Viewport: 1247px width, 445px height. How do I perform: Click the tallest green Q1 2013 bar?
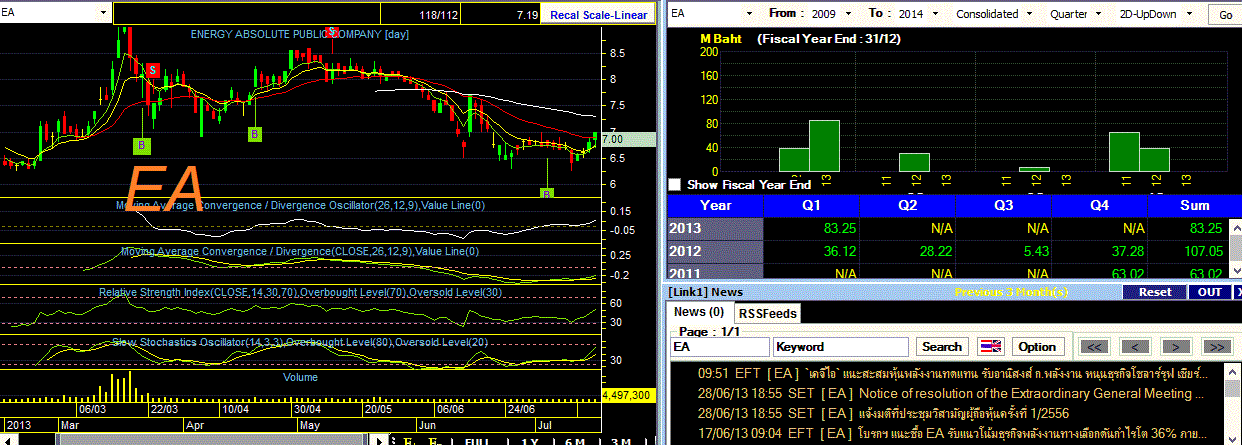[824, 145]
